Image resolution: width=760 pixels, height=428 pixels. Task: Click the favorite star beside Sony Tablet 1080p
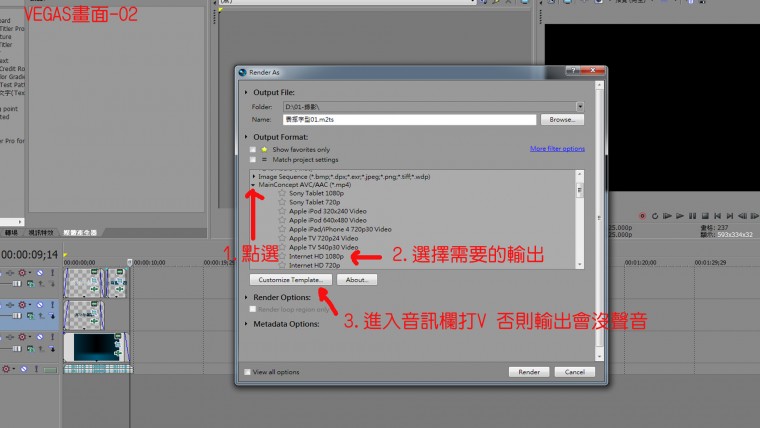click(282, 193)
